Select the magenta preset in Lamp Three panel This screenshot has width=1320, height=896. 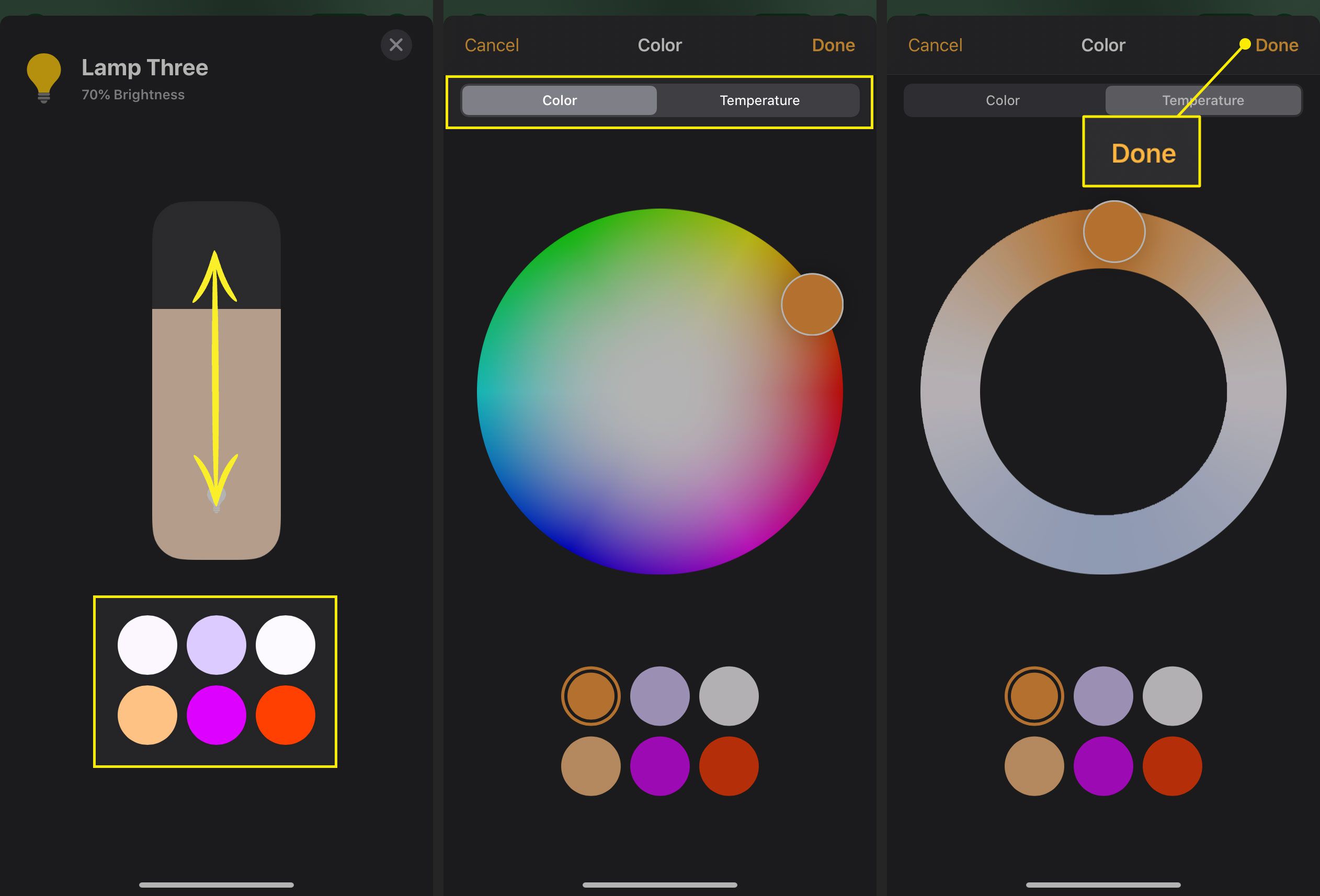[x=217, y=715]
